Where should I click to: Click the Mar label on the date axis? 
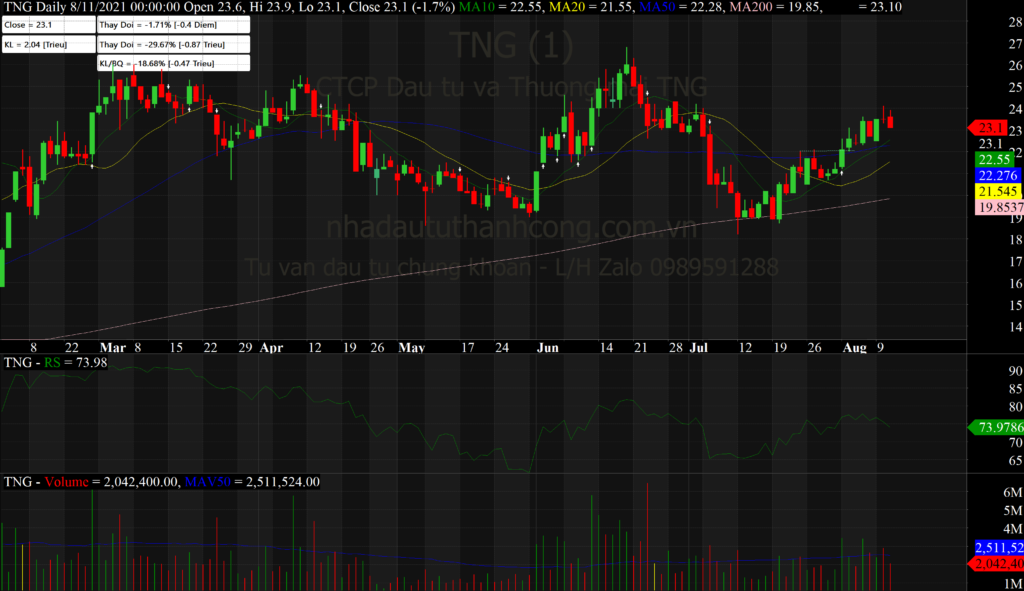click(x=113, y=348)
